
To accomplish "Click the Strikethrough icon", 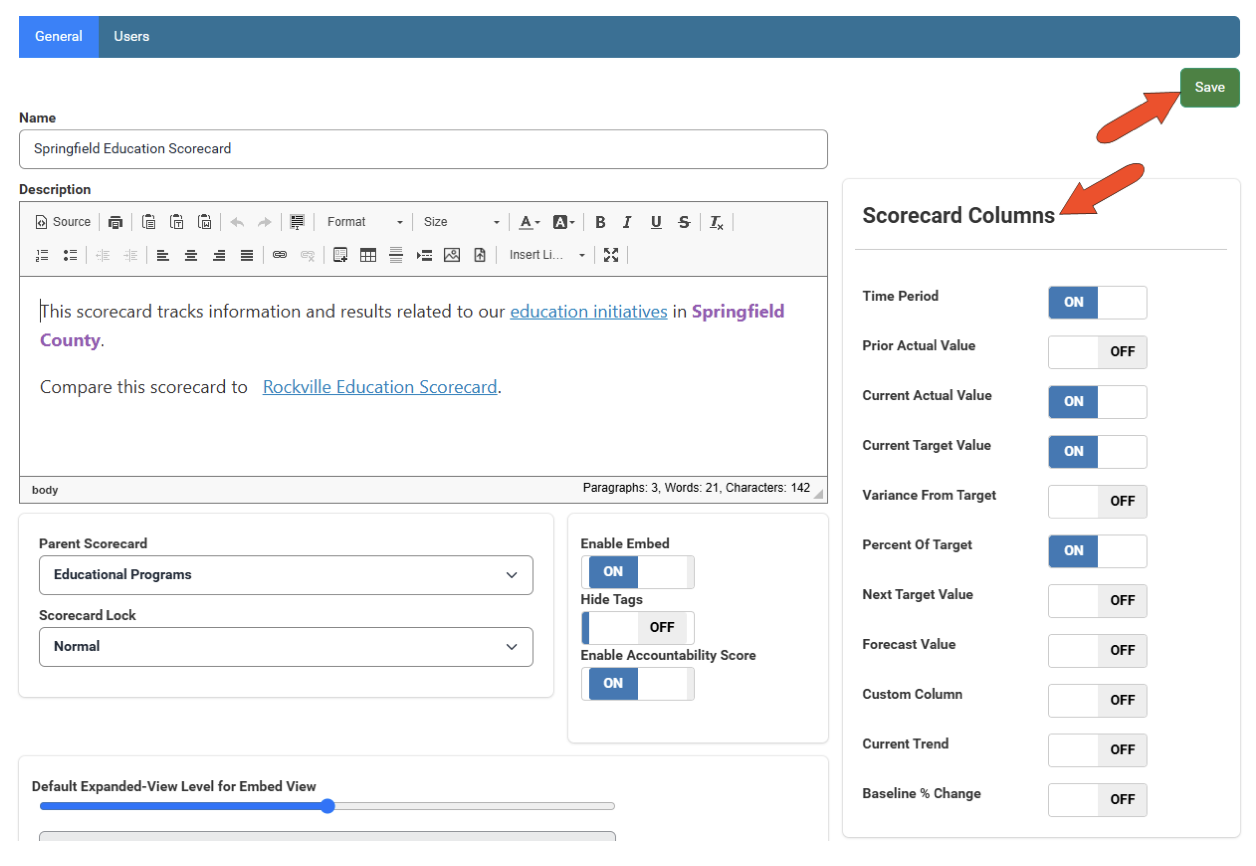I will pos(684,222).
